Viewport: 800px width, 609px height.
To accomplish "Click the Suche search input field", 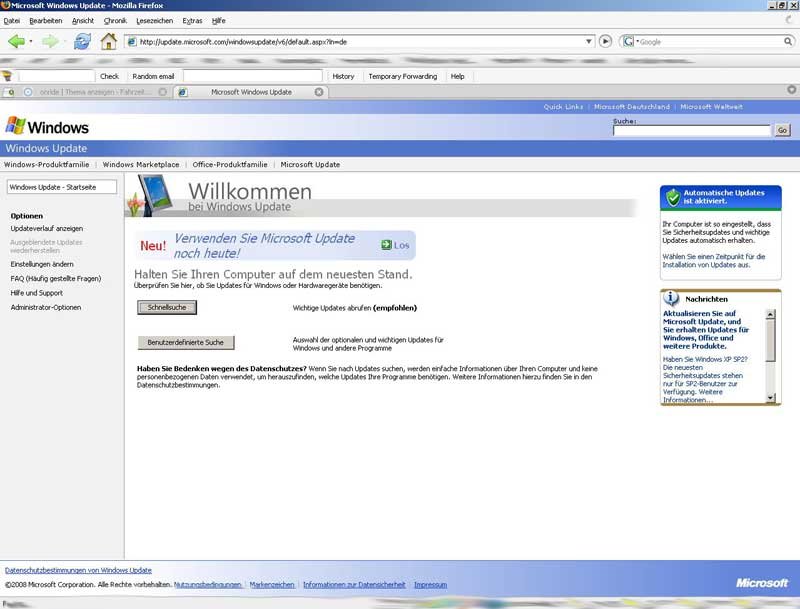I will point(692,131).
